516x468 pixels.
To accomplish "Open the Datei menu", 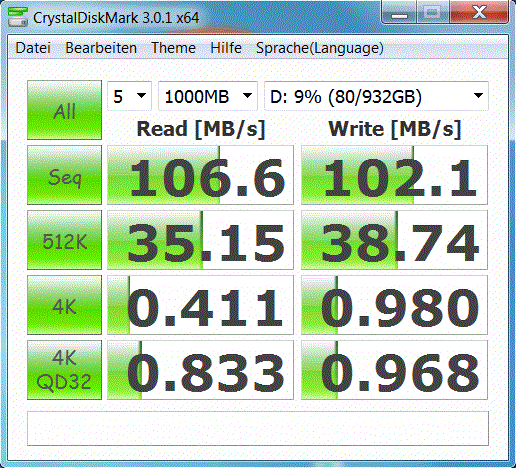I will pyautogui.click(x=33, y=48).
